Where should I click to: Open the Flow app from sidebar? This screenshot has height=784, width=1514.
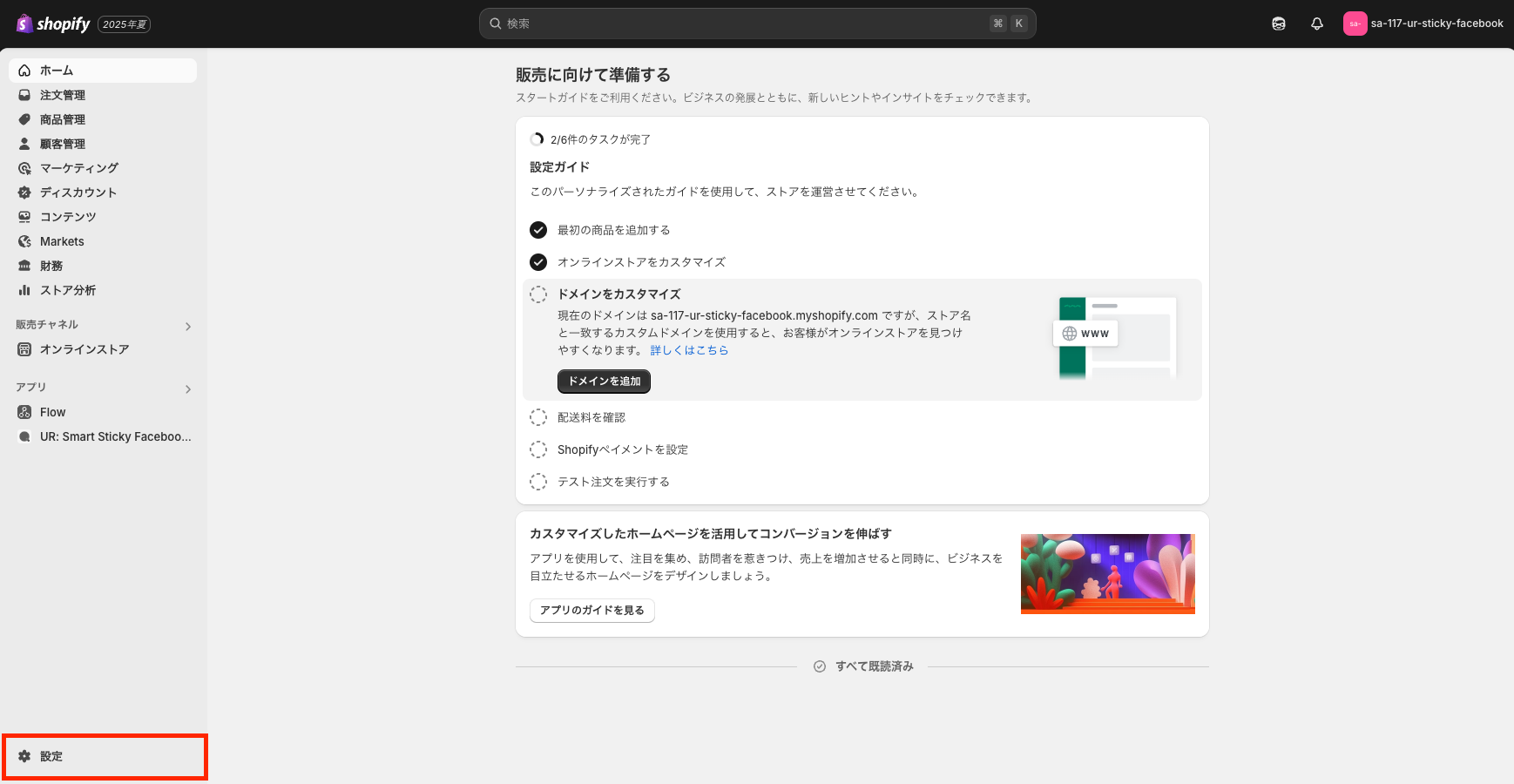pyautogui.click(x=52, y=412)
